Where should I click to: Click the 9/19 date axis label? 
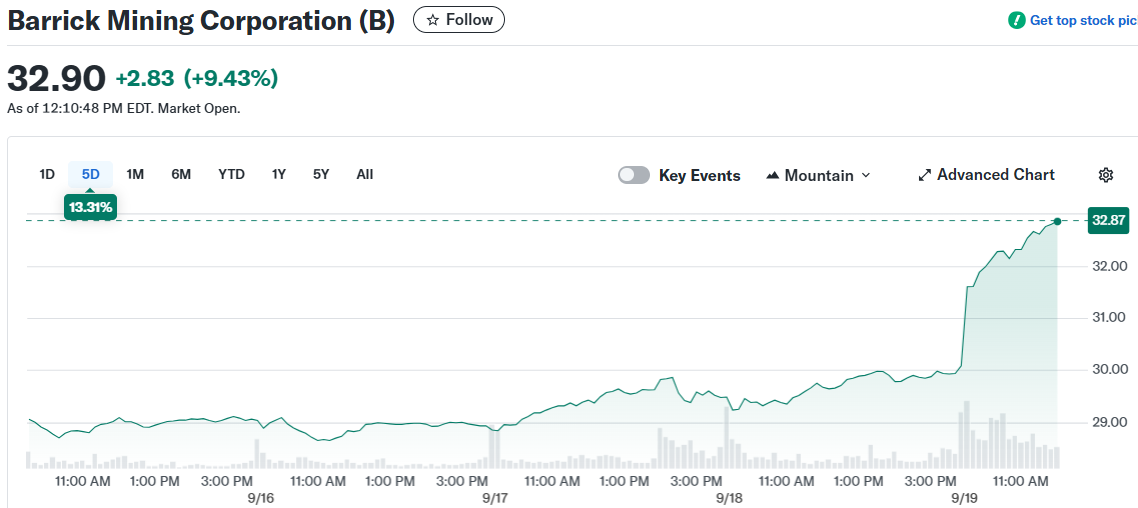click(x=965, y=498)
